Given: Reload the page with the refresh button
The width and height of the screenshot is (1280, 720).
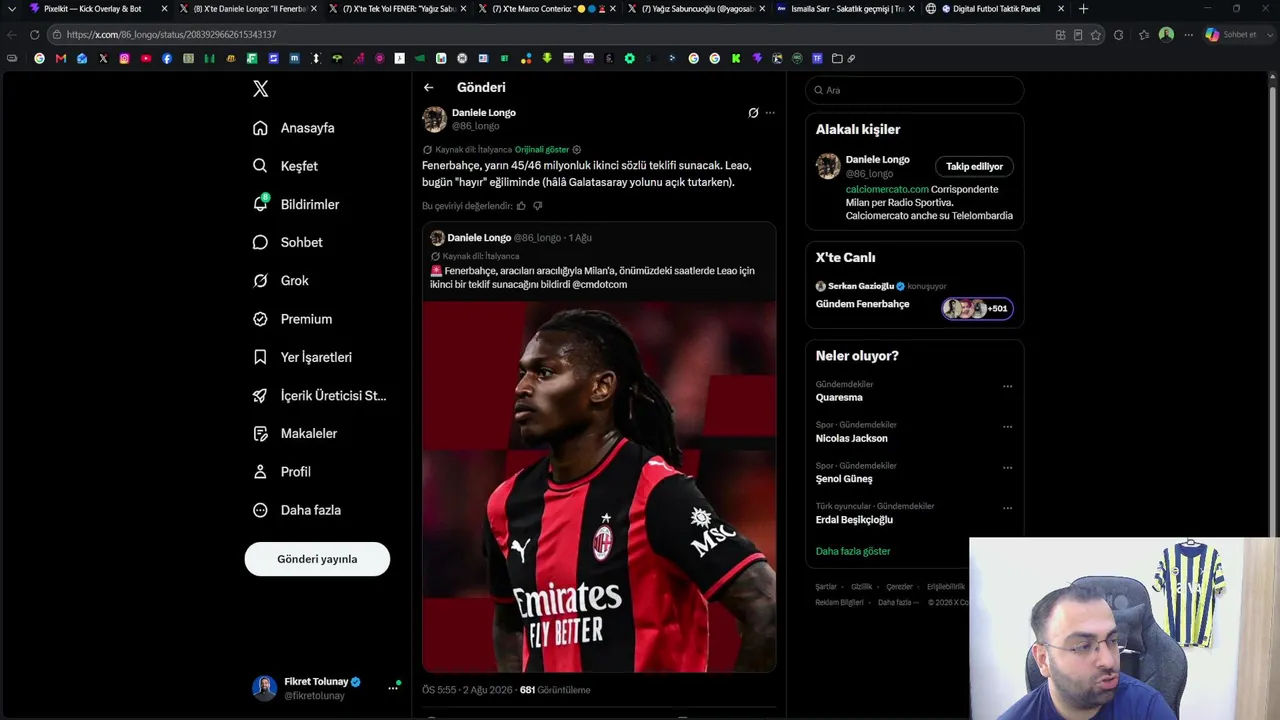Looking at the screenshot, I should (34, 35).
